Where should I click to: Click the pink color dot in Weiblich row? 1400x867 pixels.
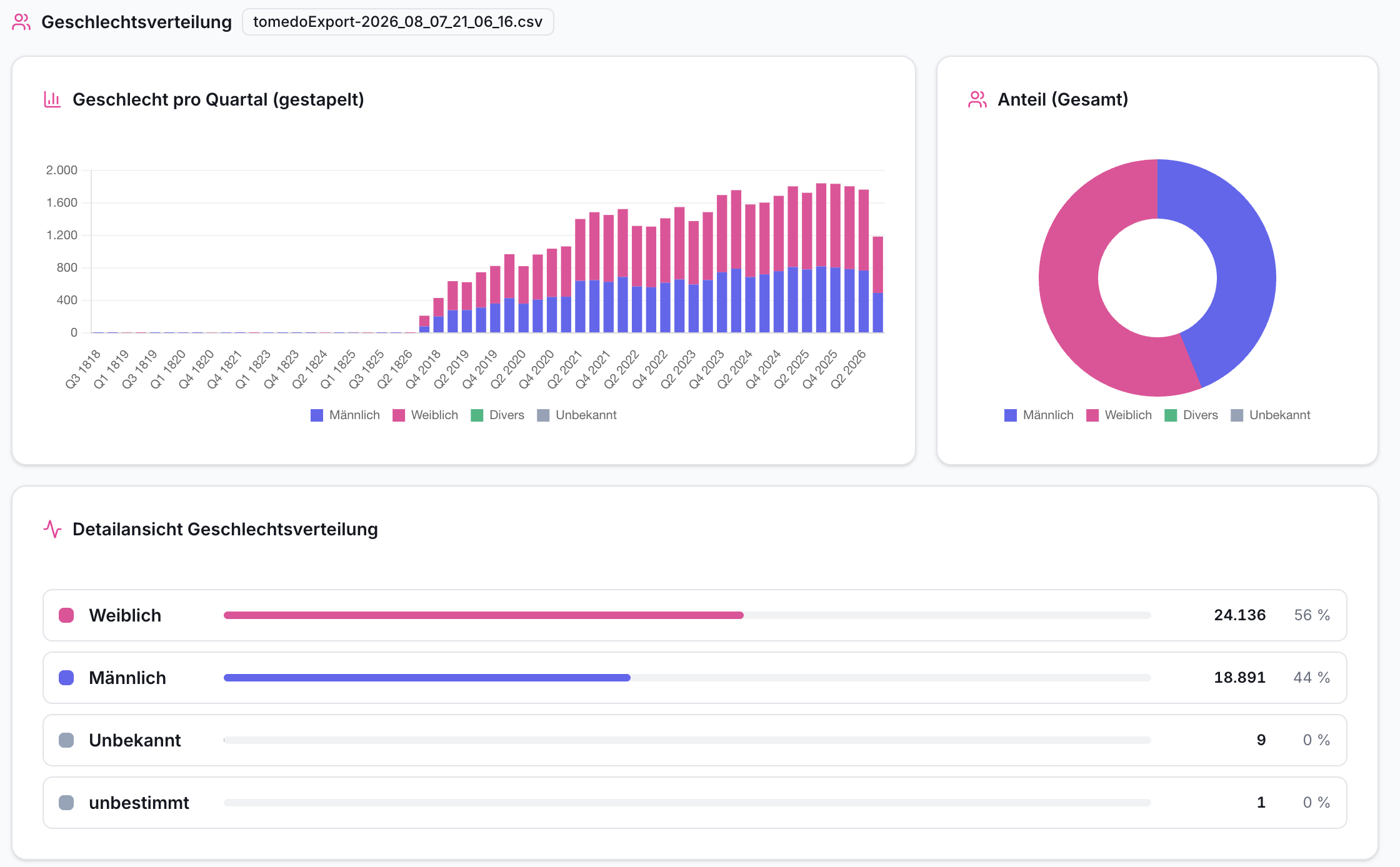click(x=66, y=615)
